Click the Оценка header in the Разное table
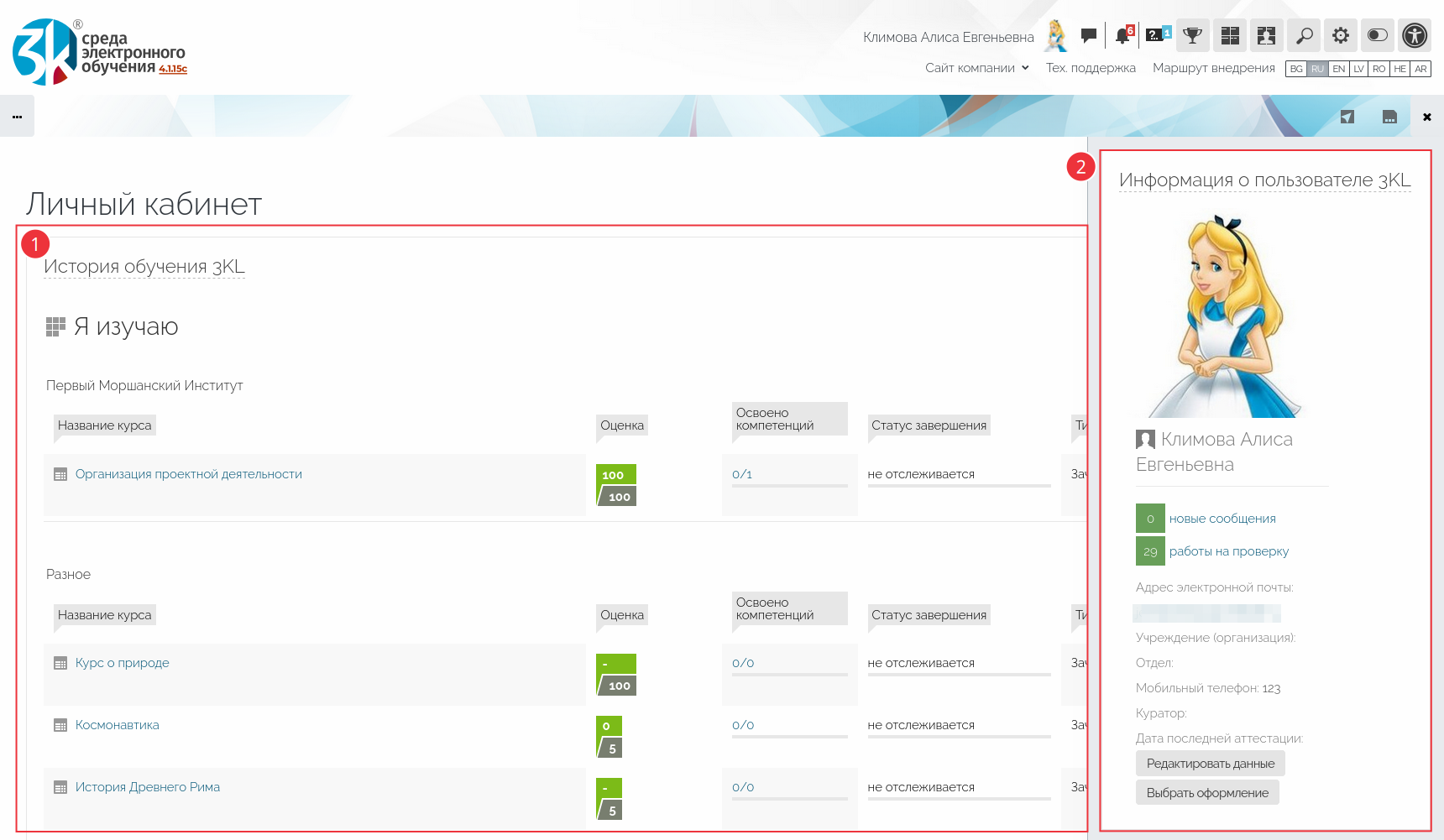 (622, 615)
